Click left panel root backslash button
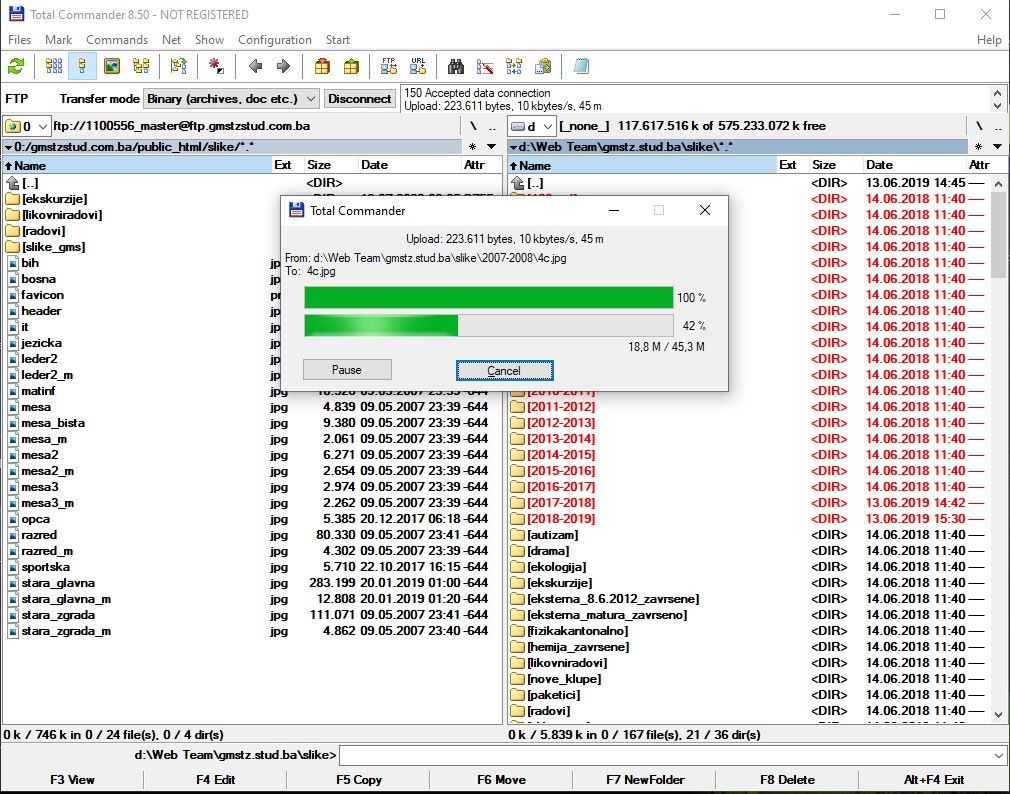This screenshot has height=794, width=1010. click(x=473, y=126)
